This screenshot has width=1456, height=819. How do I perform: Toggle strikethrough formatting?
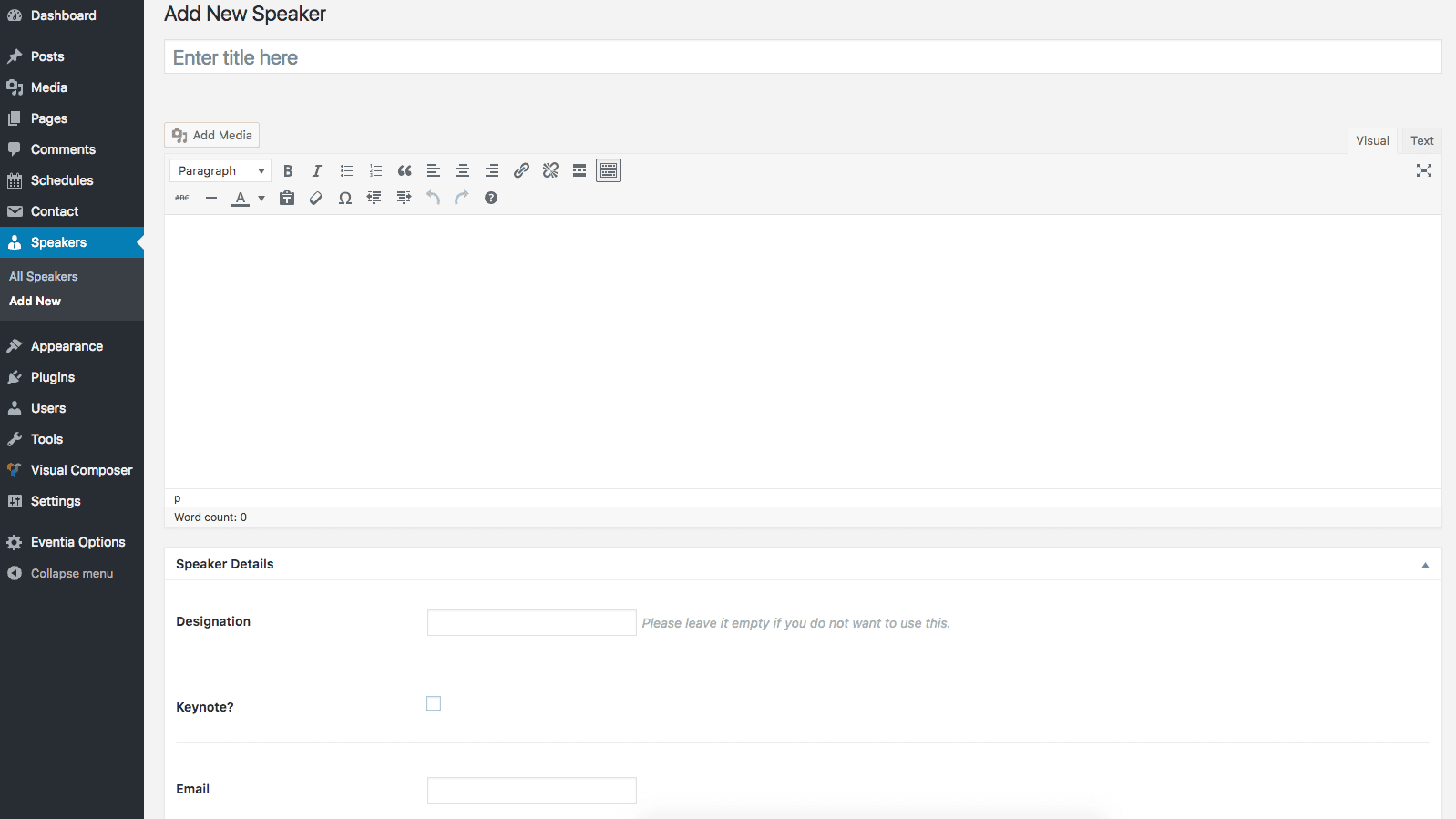[x=182, y=199]
